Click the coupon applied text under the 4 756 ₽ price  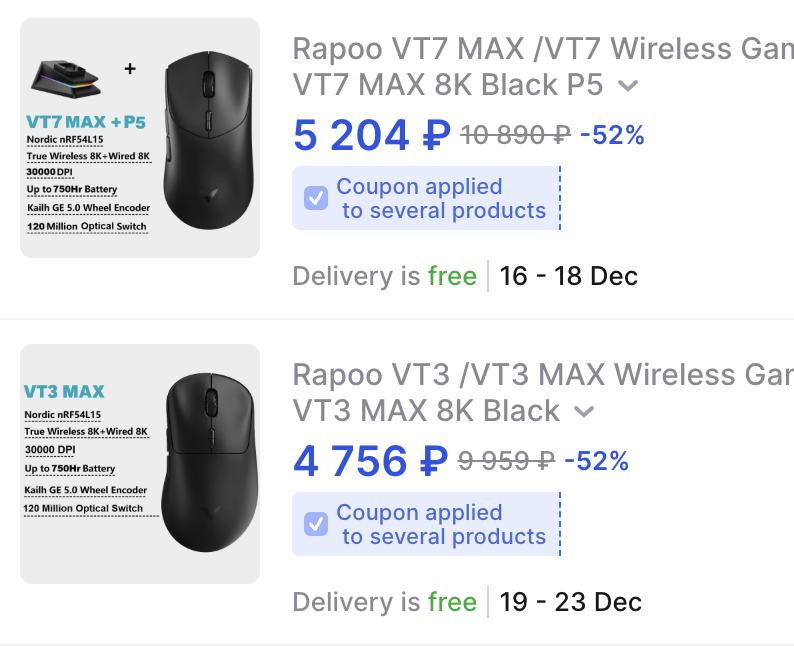point(441,524)
